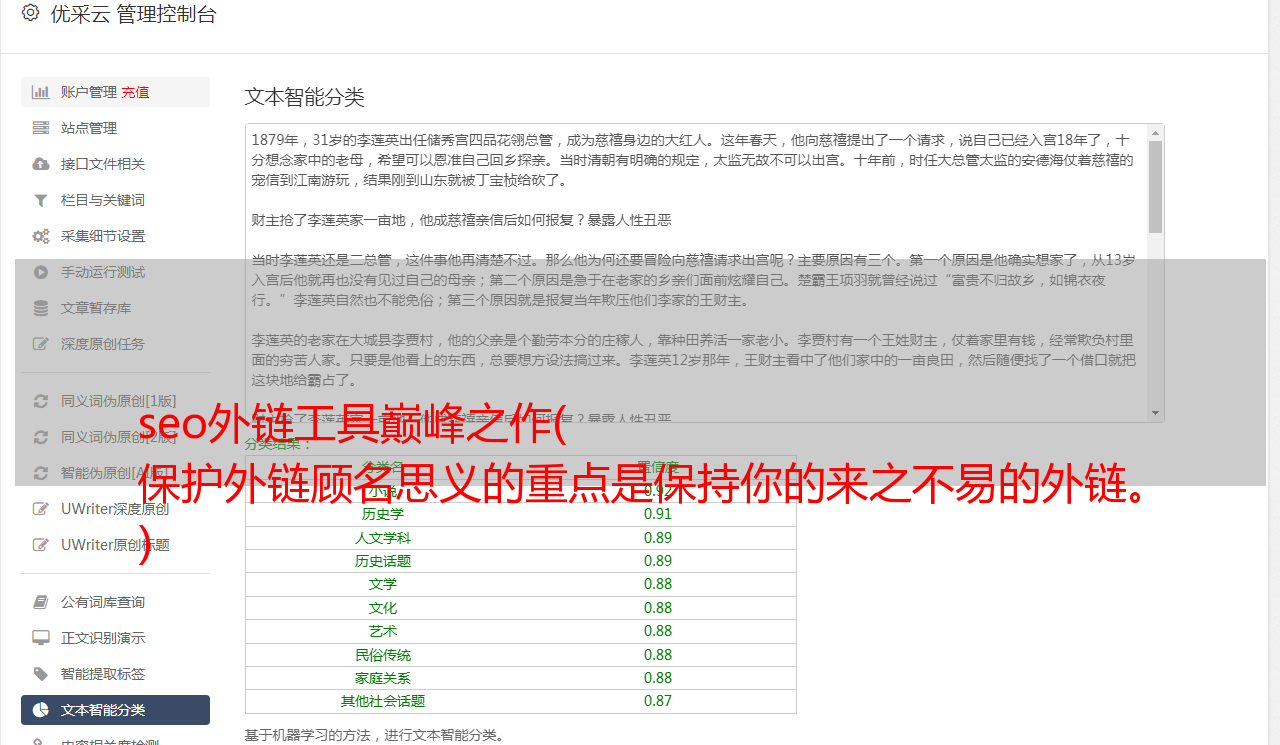Click the 家庭关系 category cell
The height and width of the screenshot is (745, 1280).
[x=383, y=678]
